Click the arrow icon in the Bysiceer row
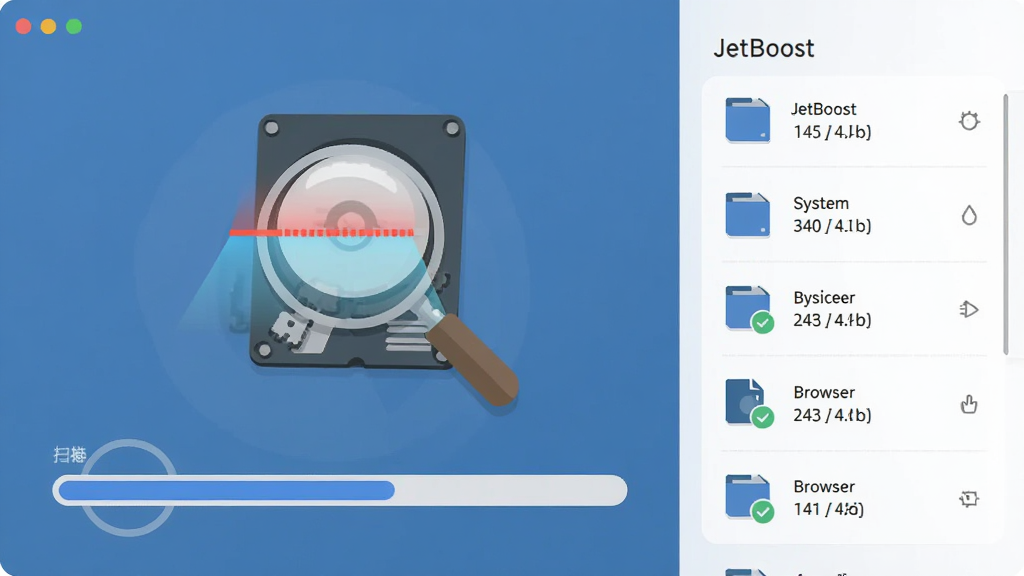 968,309
